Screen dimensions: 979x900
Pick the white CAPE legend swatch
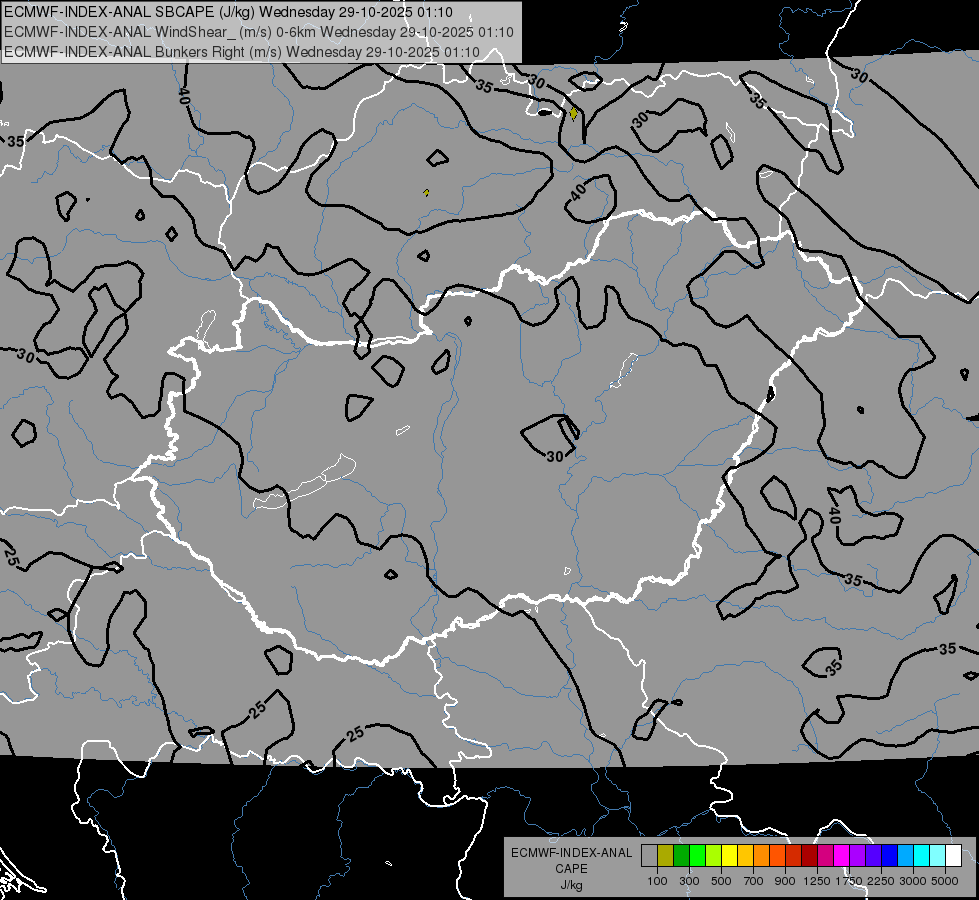(954, 856)
